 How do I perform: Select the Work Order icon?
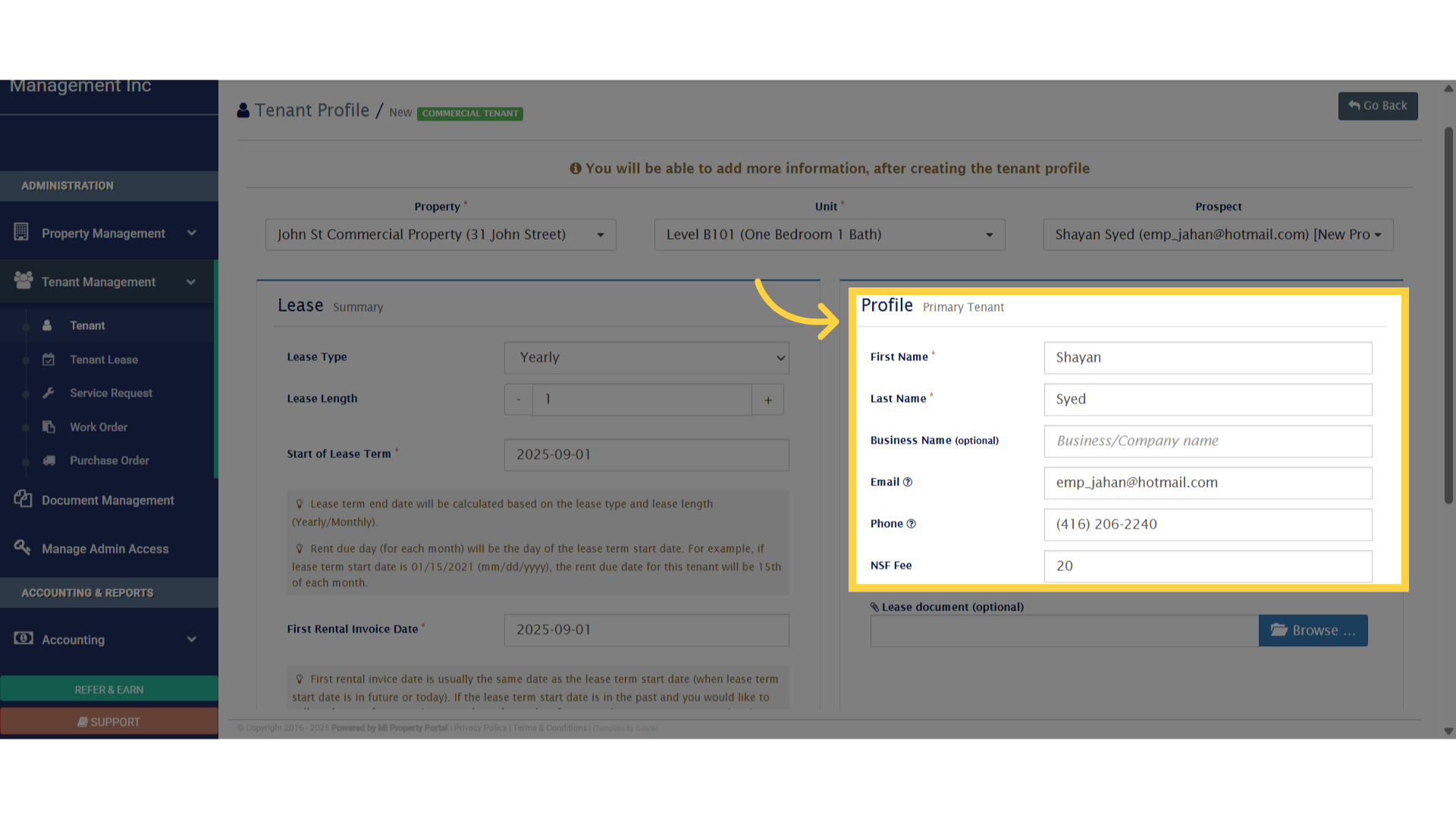coord(48,426)
